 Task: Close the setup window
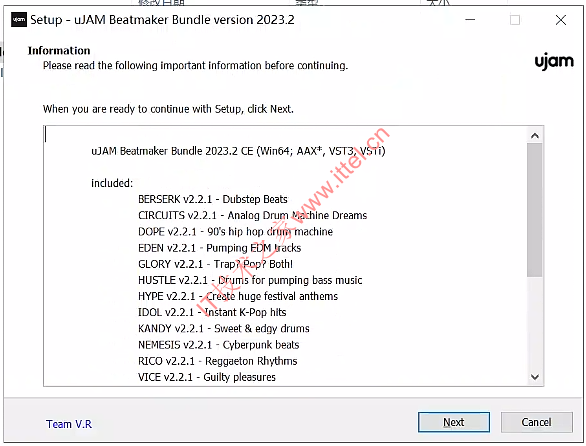(x=561, y=19)
